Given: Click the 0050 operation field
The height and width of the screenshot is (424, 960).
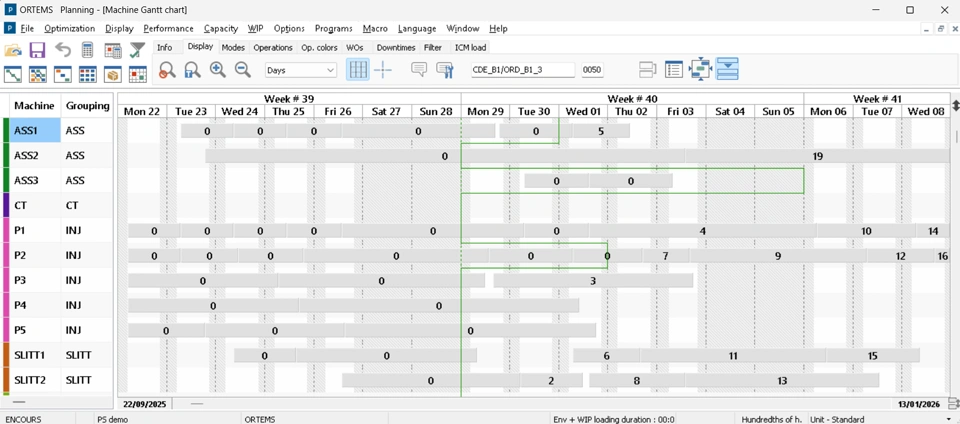Looking at the screenshot, I should point(592,70).
